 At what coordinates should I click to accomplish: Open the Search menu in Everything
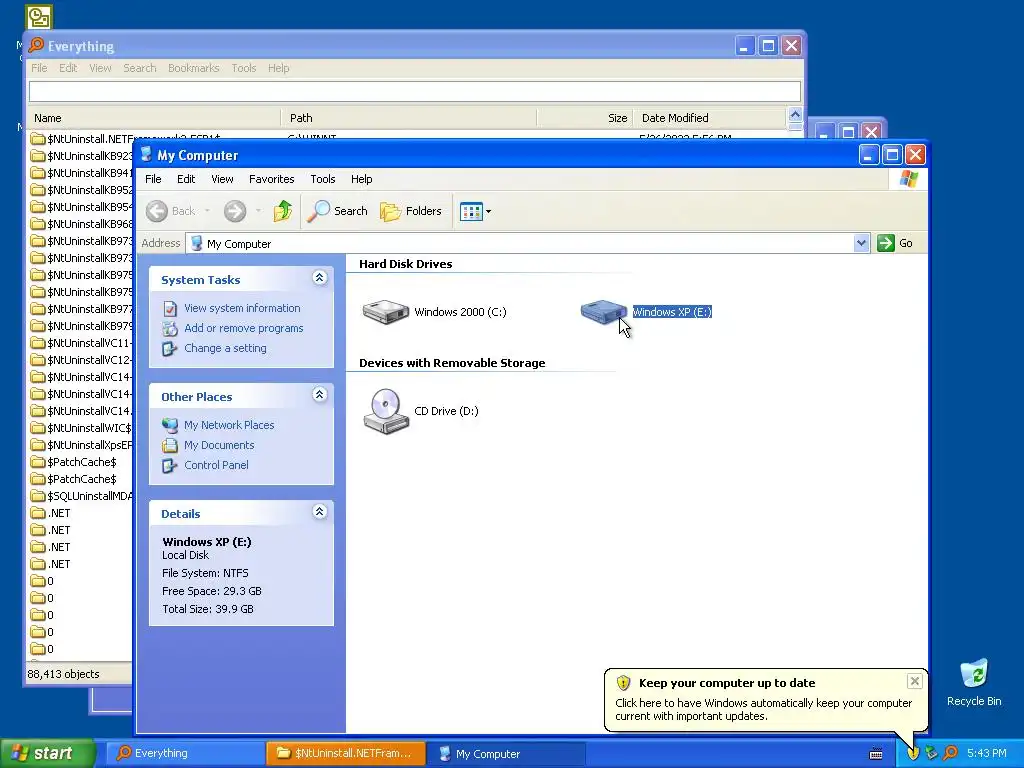[x=140, y=68]
